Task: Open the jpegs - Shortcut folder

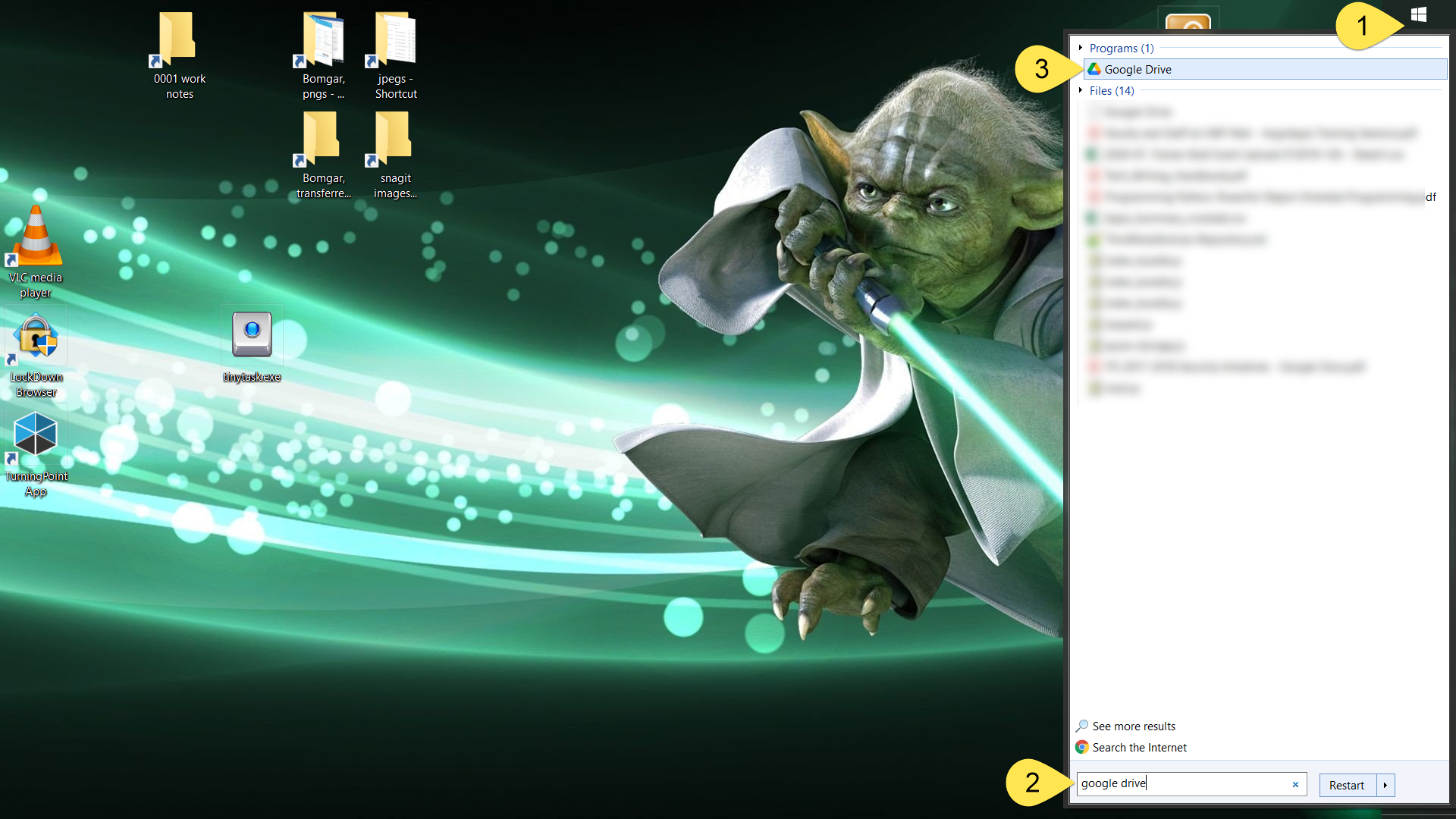Action: pyautogui.click(x=395, y=55)
